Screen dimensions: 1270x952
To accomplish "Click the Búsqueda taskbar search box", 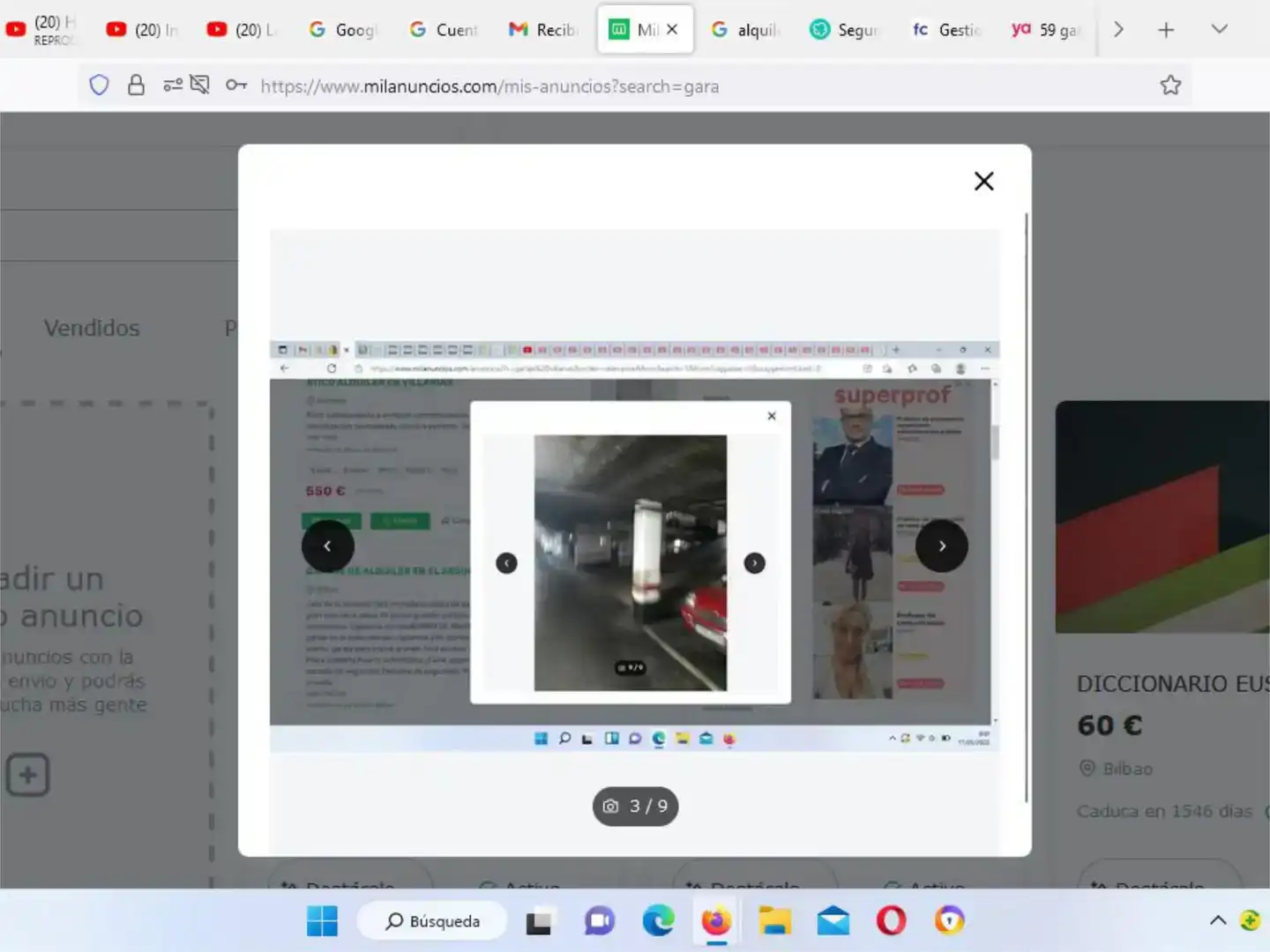I will [432, 921].
